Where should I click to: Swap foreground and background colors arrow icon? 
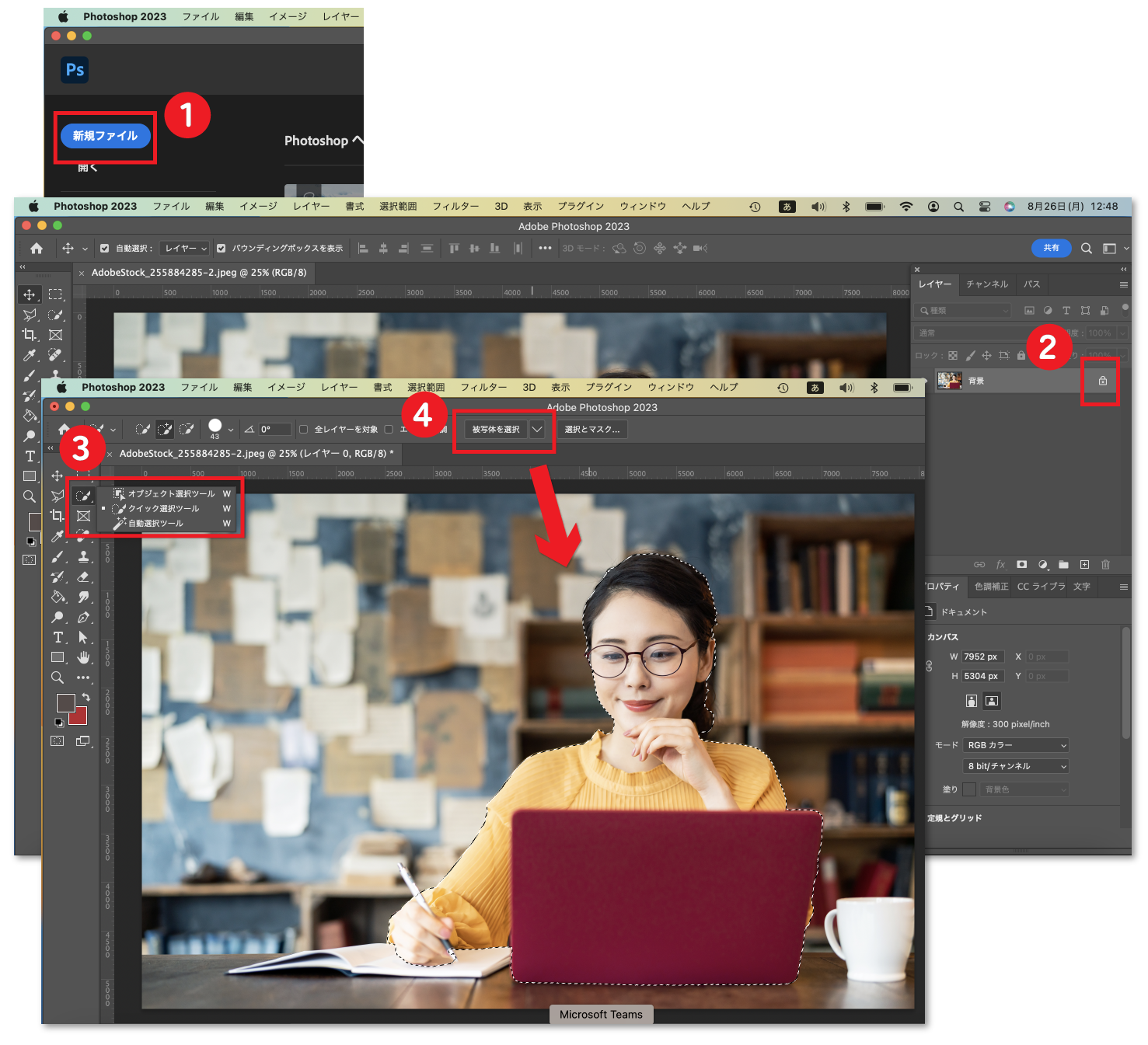pyautogui.click(x=85, y=697)
